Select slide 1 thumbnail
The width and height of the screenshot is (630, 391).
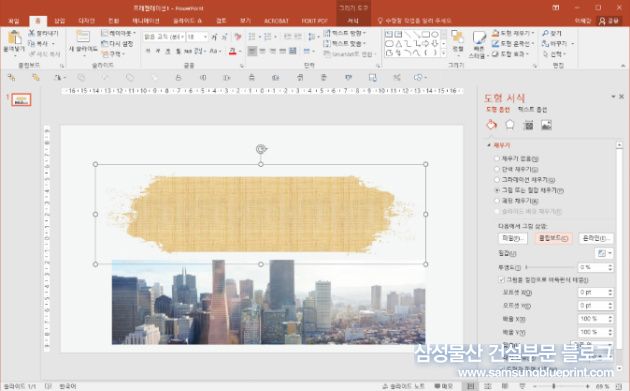[x=21, y=100]
